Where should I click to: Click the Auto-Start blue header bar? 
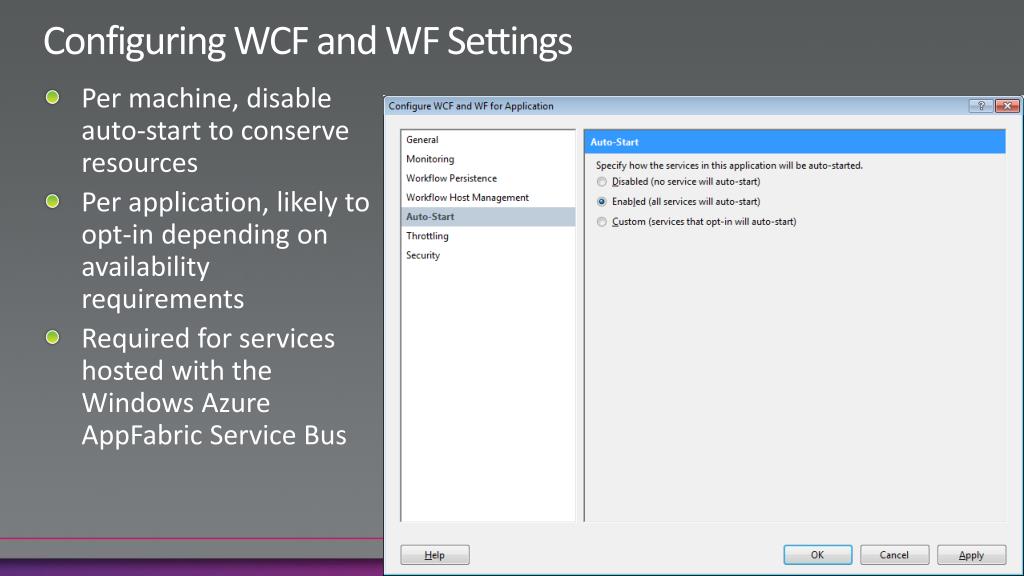[795, 142]
